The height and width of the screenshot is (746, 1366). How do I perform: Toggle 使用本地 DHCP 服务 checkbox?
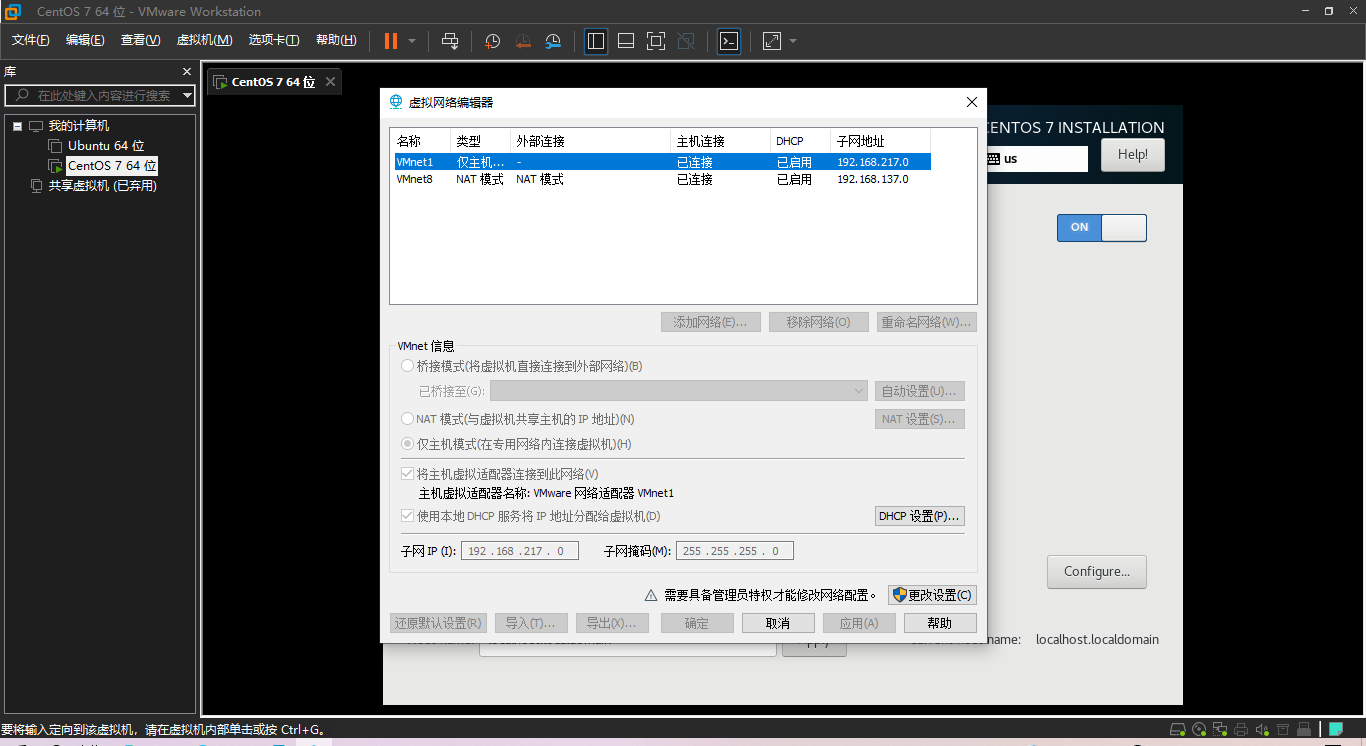pyautogui.click(x=407, y=516)
